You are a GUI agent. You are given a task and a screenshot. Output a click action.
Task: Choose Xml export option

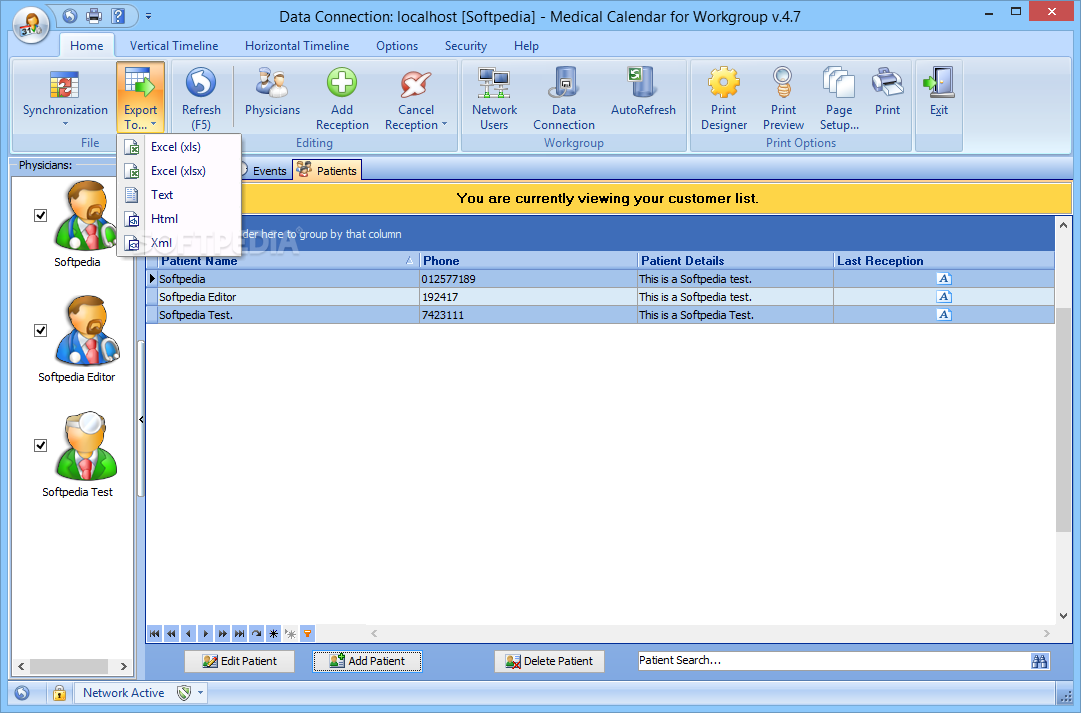click(x=179, y=243)
